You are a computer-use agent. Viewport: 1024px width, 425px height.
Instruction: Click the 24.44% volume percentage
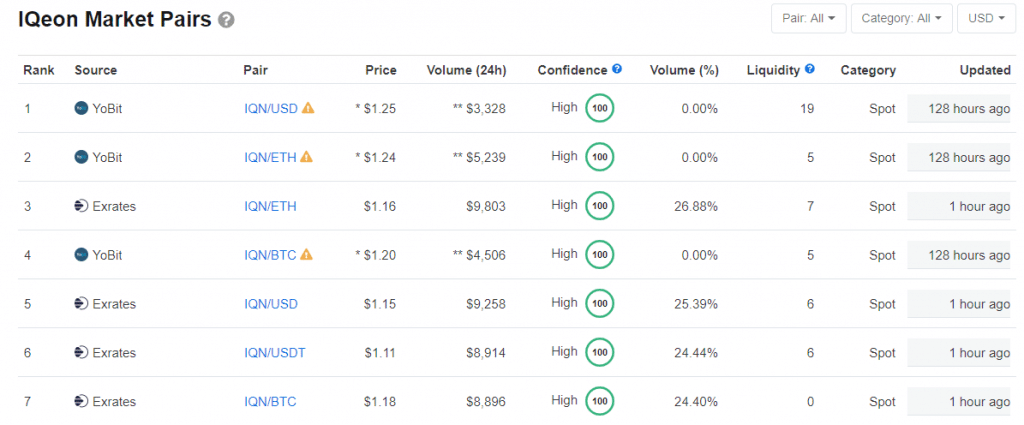click(696, 353)
